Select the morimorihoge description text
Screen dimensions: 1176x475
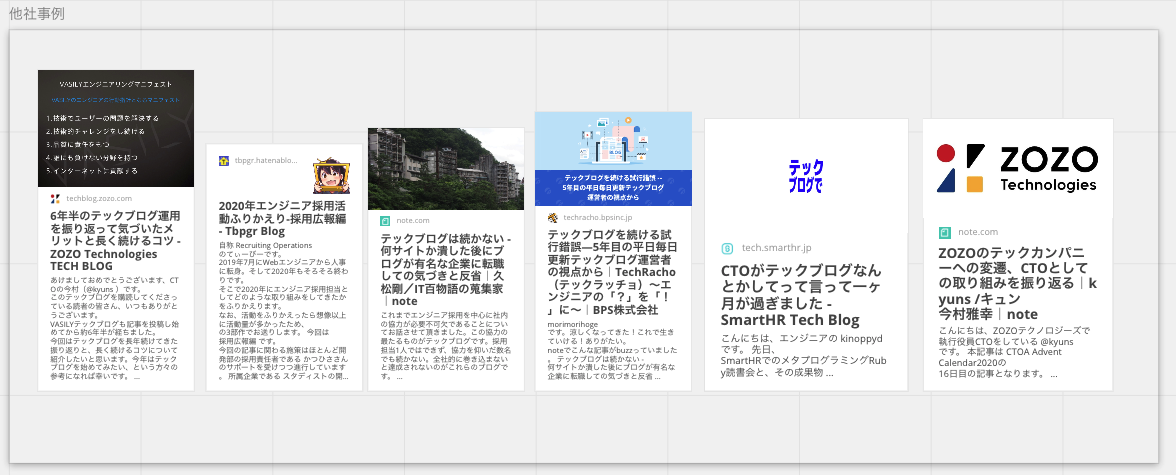[x=614, y=350]
